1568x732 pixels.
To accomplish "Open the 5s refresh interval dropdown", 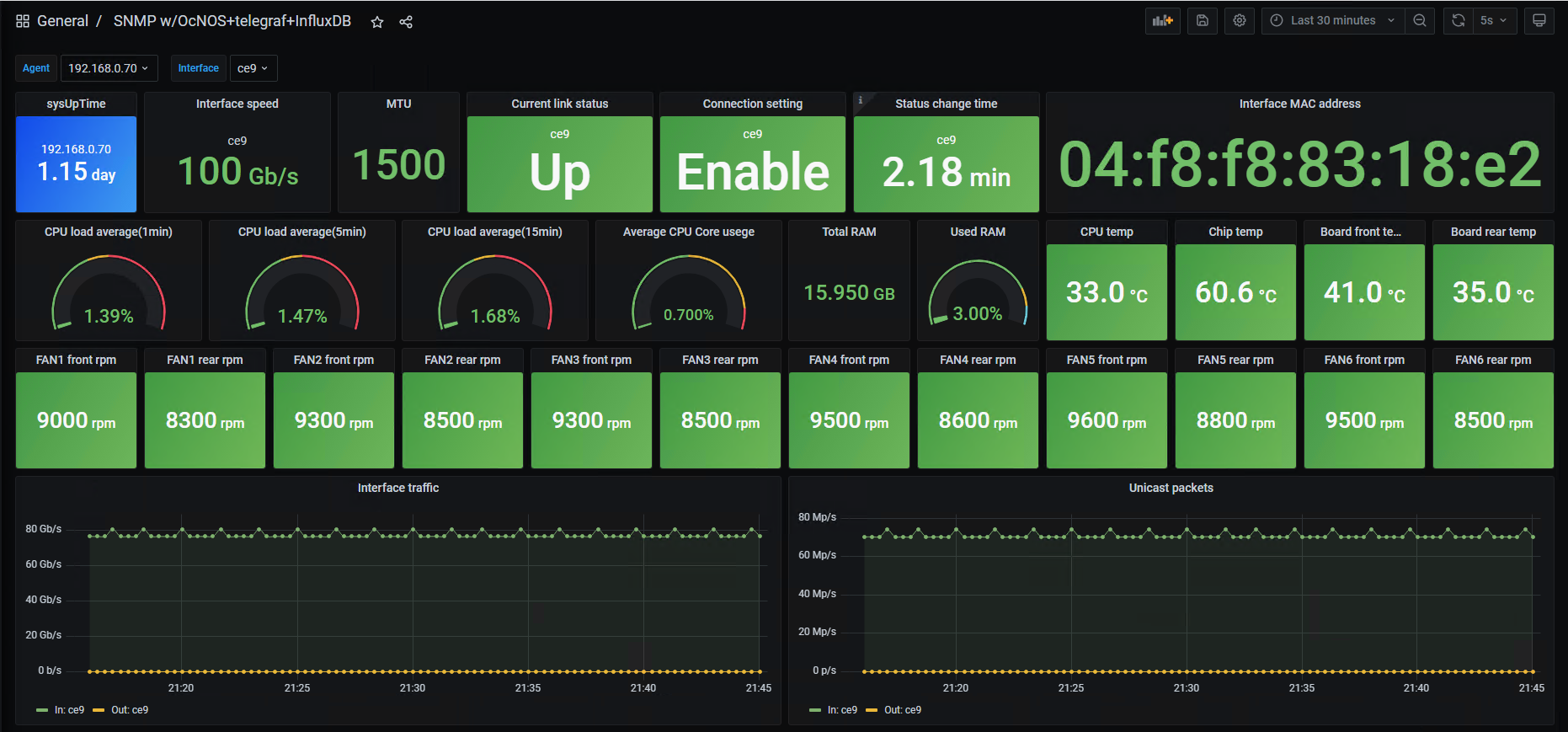I will [x=1495, y=21].
